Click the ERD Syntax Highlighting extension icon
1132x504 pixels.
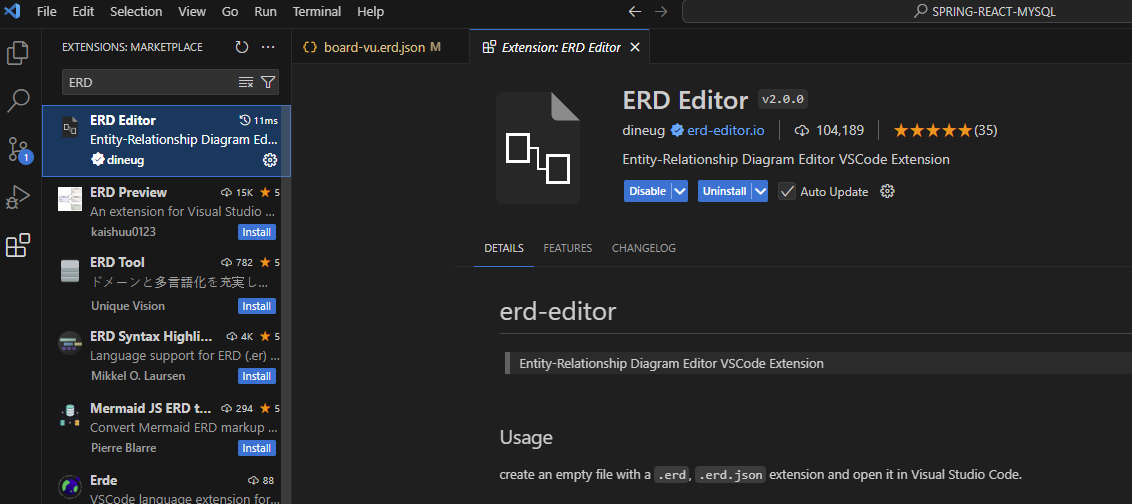coord(70,343)
